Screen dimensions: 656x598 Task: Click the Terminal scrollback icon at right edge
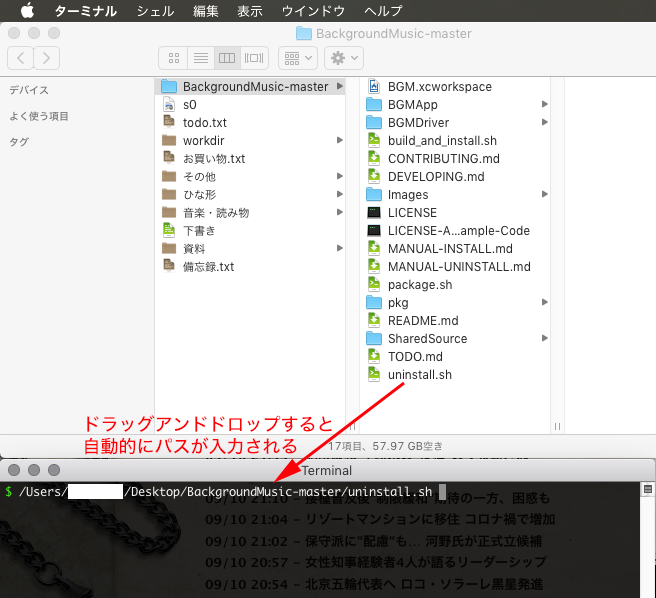648,489
